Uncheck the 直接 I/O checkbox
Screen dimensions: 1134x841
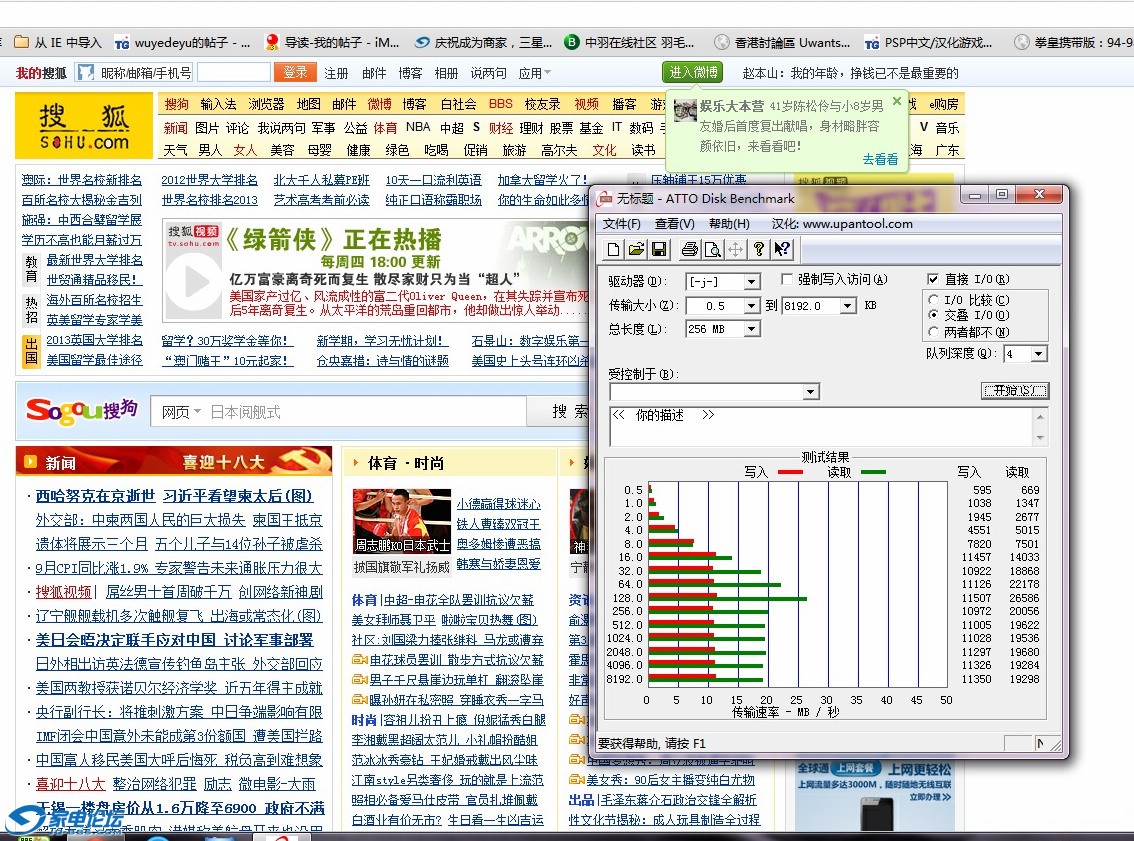pyautogui.click(x=933, y=280)
